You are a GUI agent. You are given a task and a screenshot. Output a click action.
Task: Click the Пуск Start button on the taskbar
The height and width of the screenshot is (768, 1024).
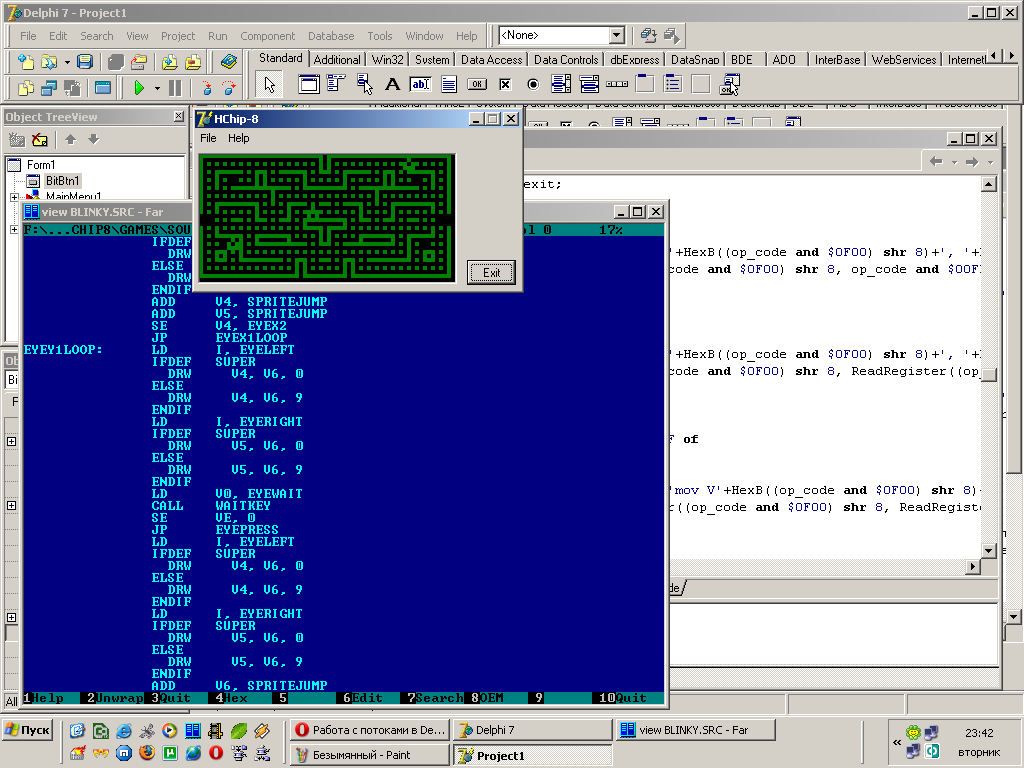28,730
